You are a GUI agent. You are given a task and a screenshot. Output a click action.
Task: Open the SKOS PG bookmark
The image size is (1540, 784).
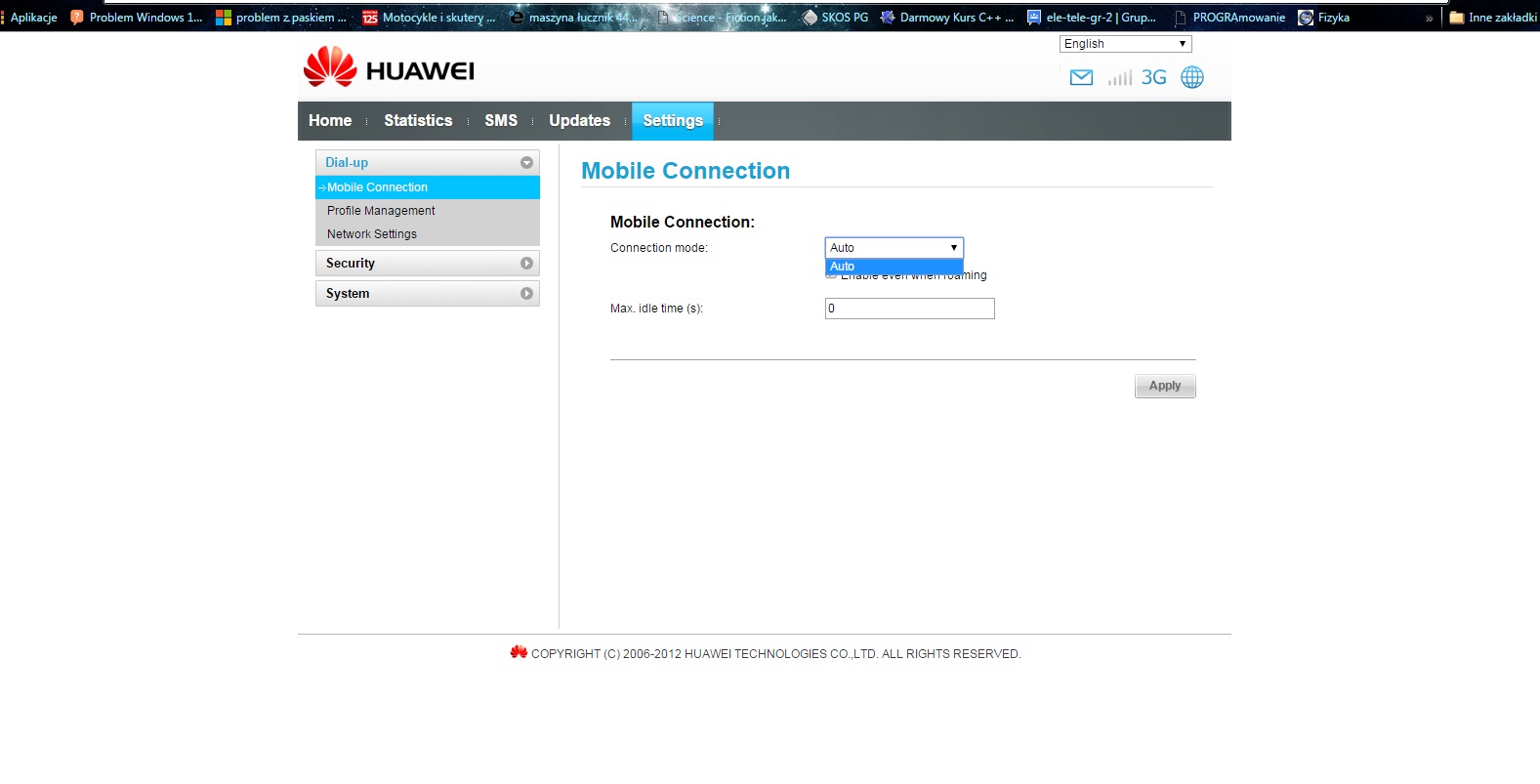pos(835,18)
